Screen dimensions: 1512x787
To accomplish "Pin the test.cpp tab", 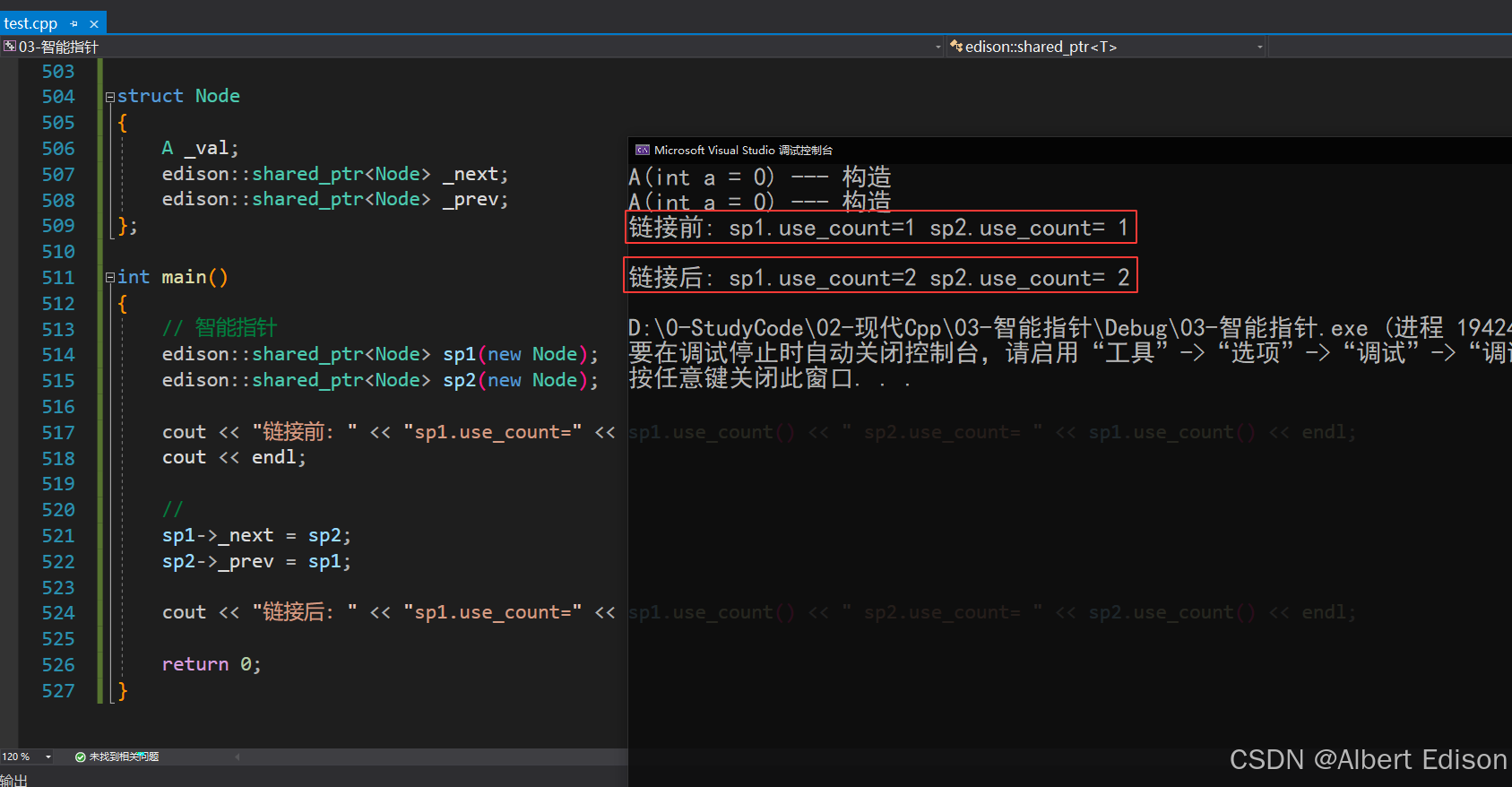I will [74, 24].
